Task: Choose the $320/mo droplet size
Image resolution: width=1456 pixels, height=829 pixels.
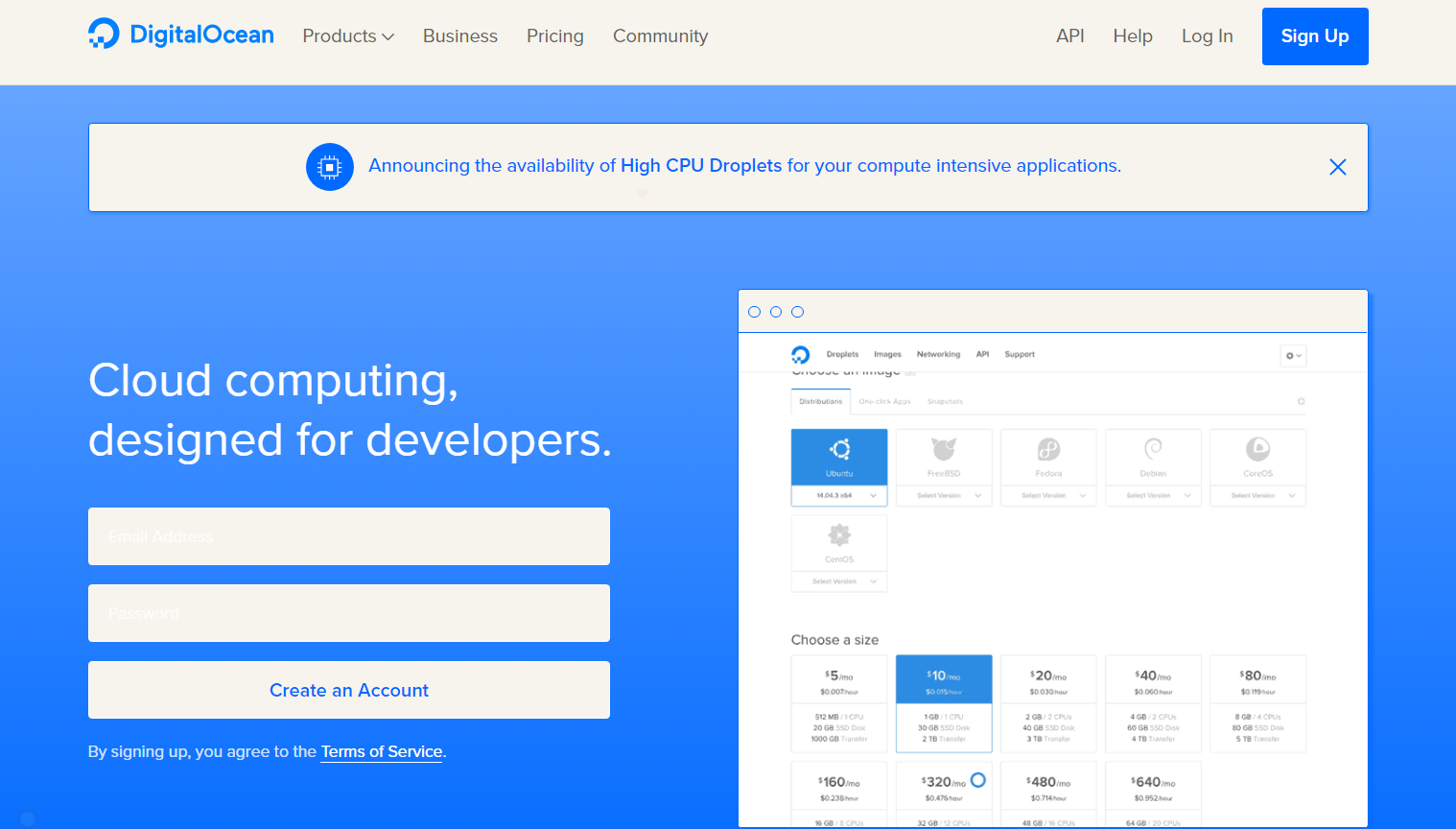Action: pos(944,793)
